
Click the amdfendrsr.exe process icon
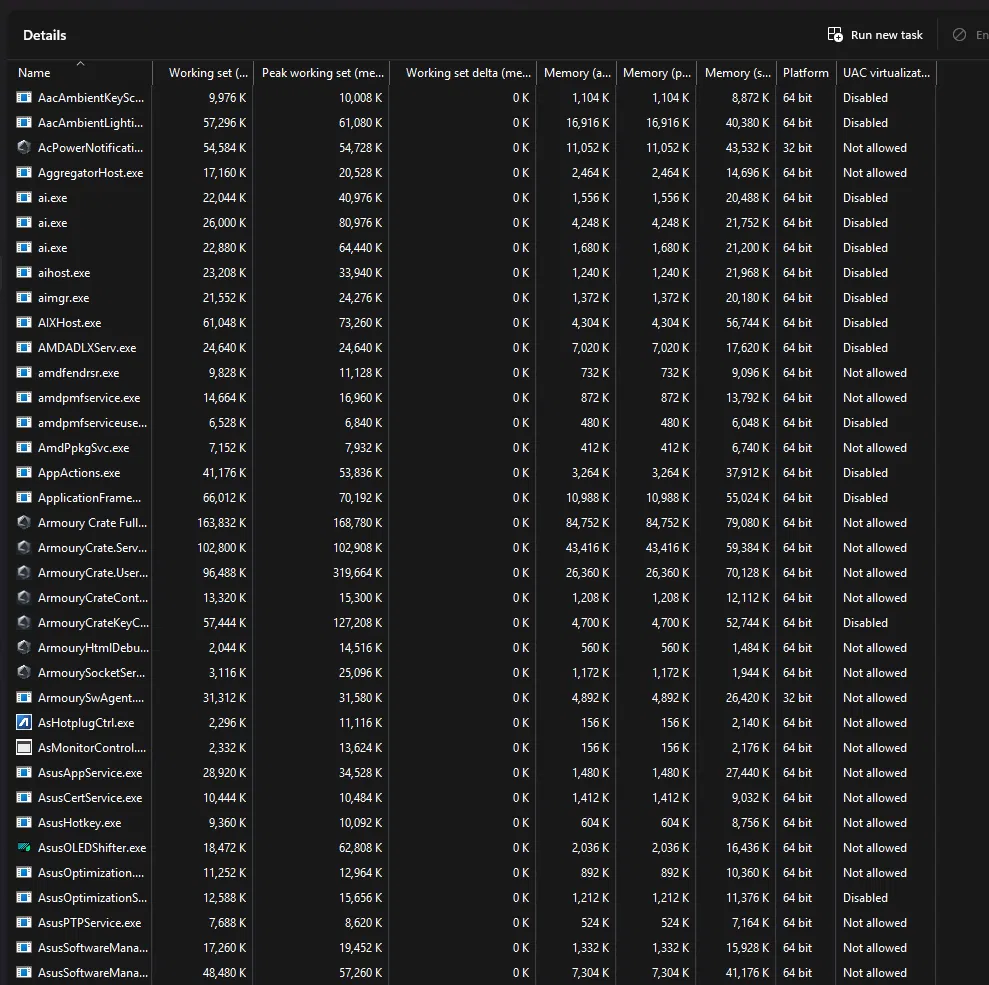click(x=24, y=373)
